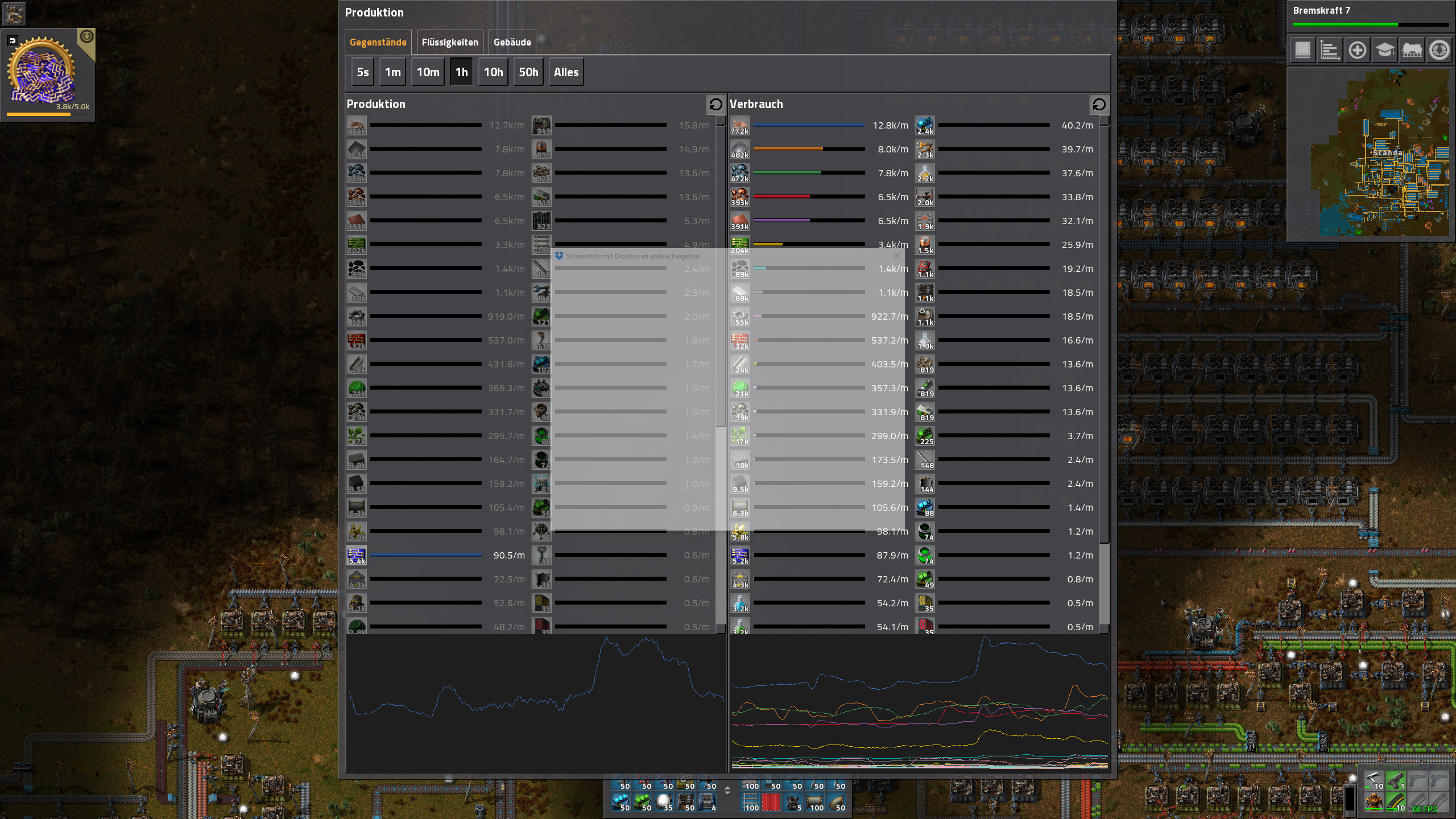Click the Bremskraft 7 research progress bar
1456x819 pixels.
click(x=1371, y=25)
